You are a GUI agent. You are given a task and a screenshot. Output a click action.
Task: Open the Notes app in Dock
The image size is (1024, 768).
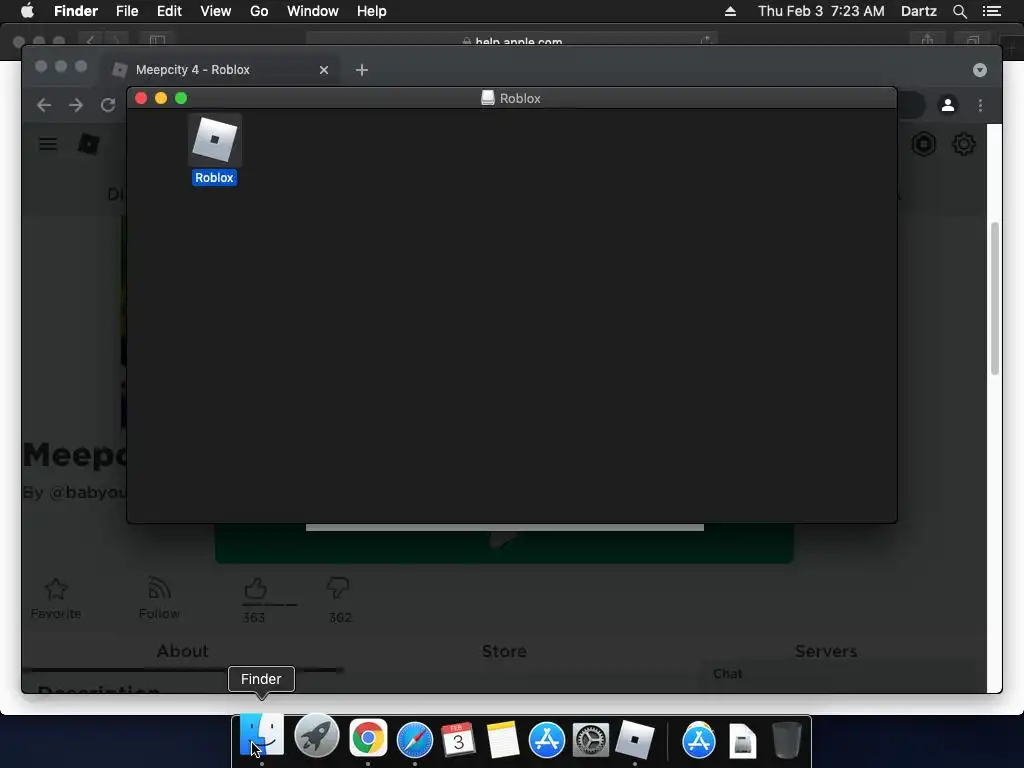[502, 740]
